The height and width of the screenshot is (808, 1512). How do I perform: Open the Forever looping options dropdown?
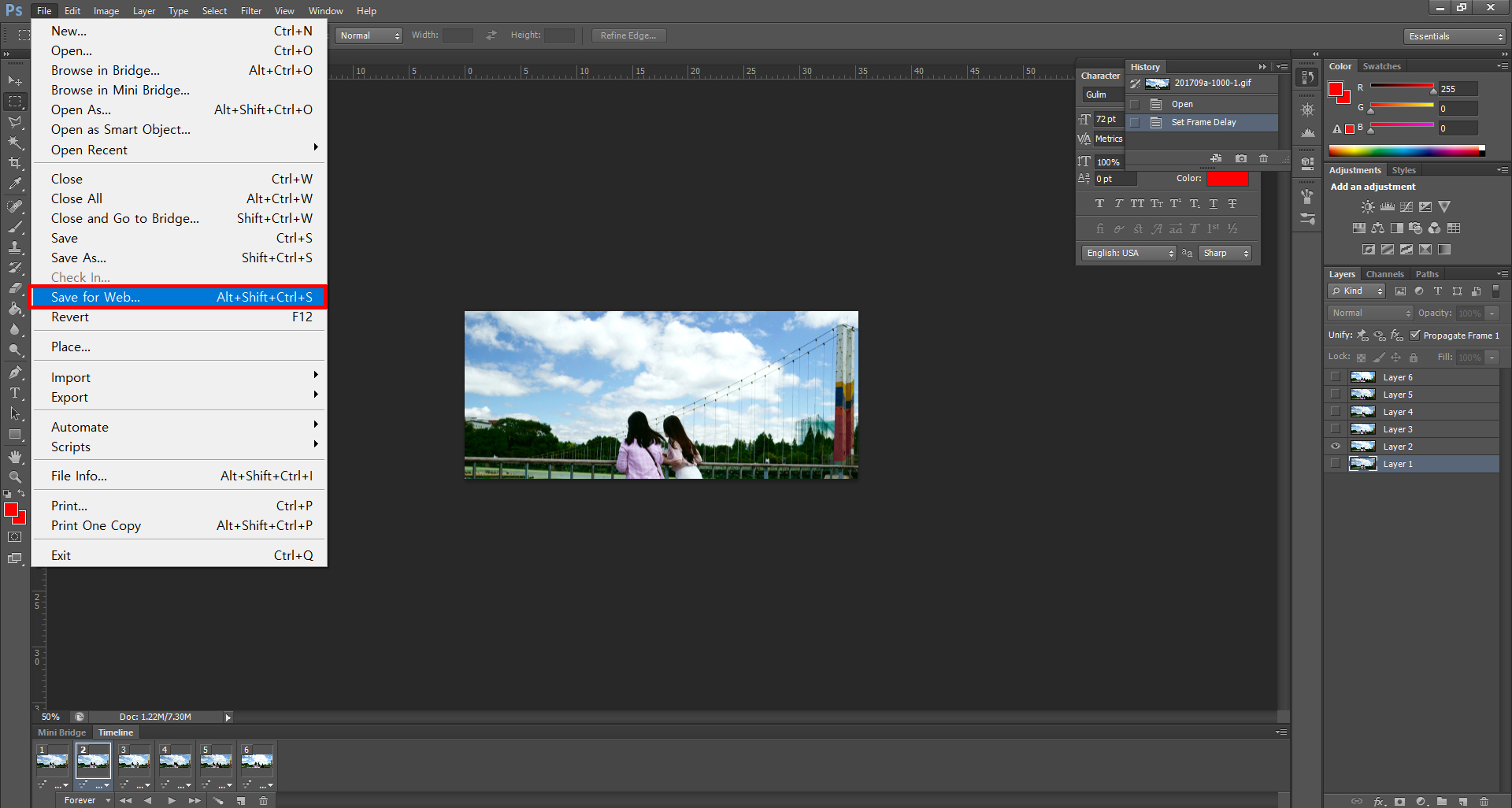(87, 800)
